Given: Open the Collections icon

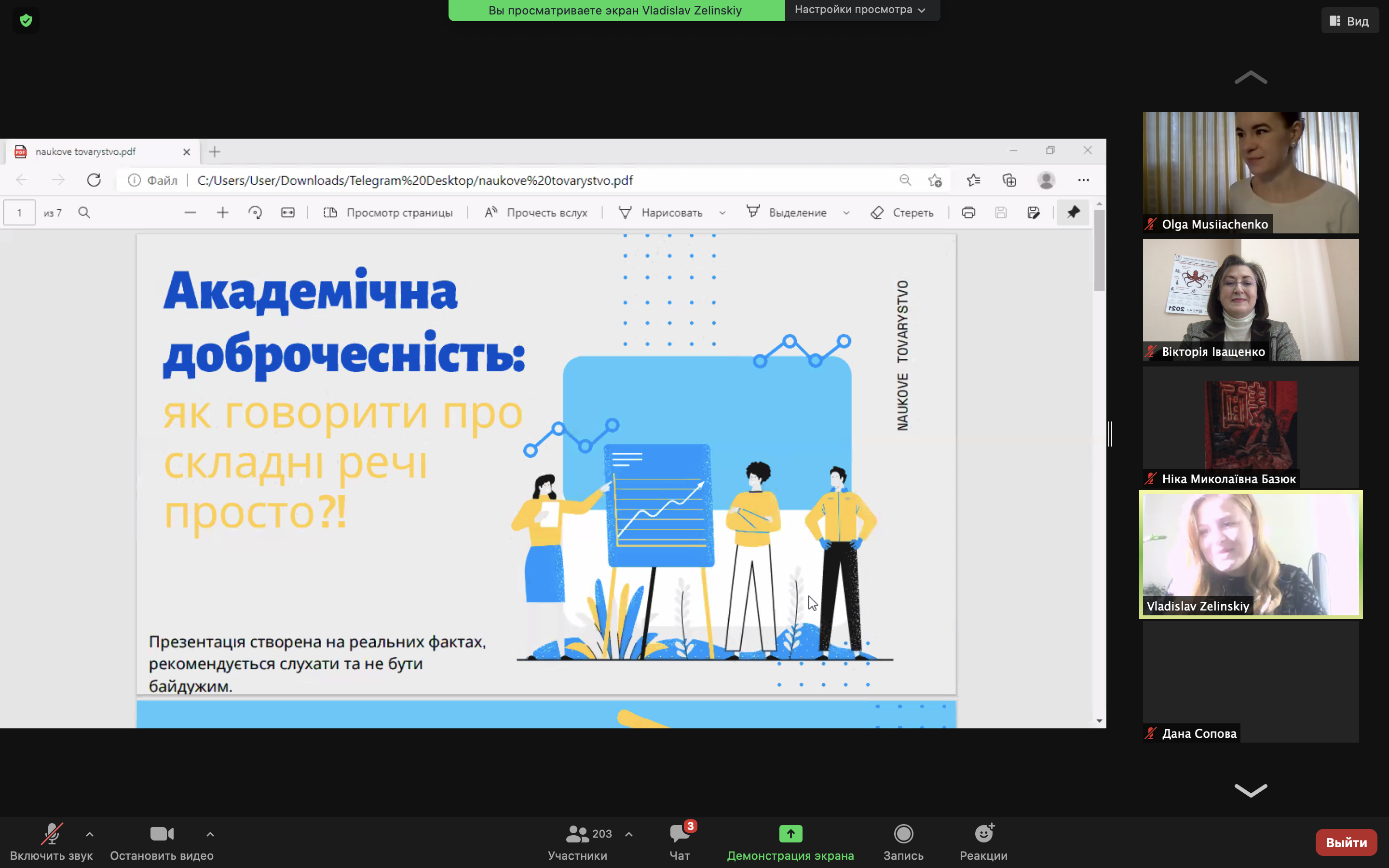Looking at the screenshot, I should (x=1009, y=180).
